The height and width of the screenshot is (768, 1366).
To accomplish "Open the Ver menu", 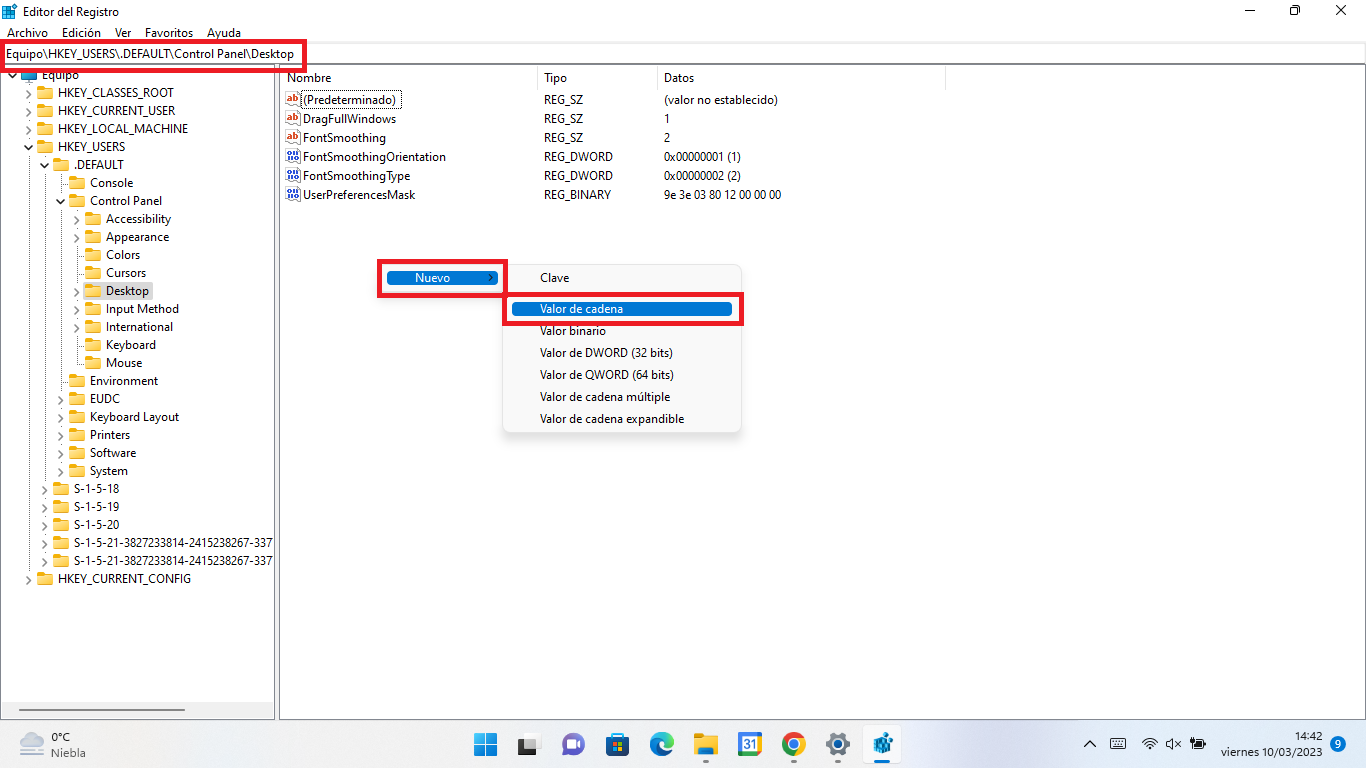I will point(123,33).
